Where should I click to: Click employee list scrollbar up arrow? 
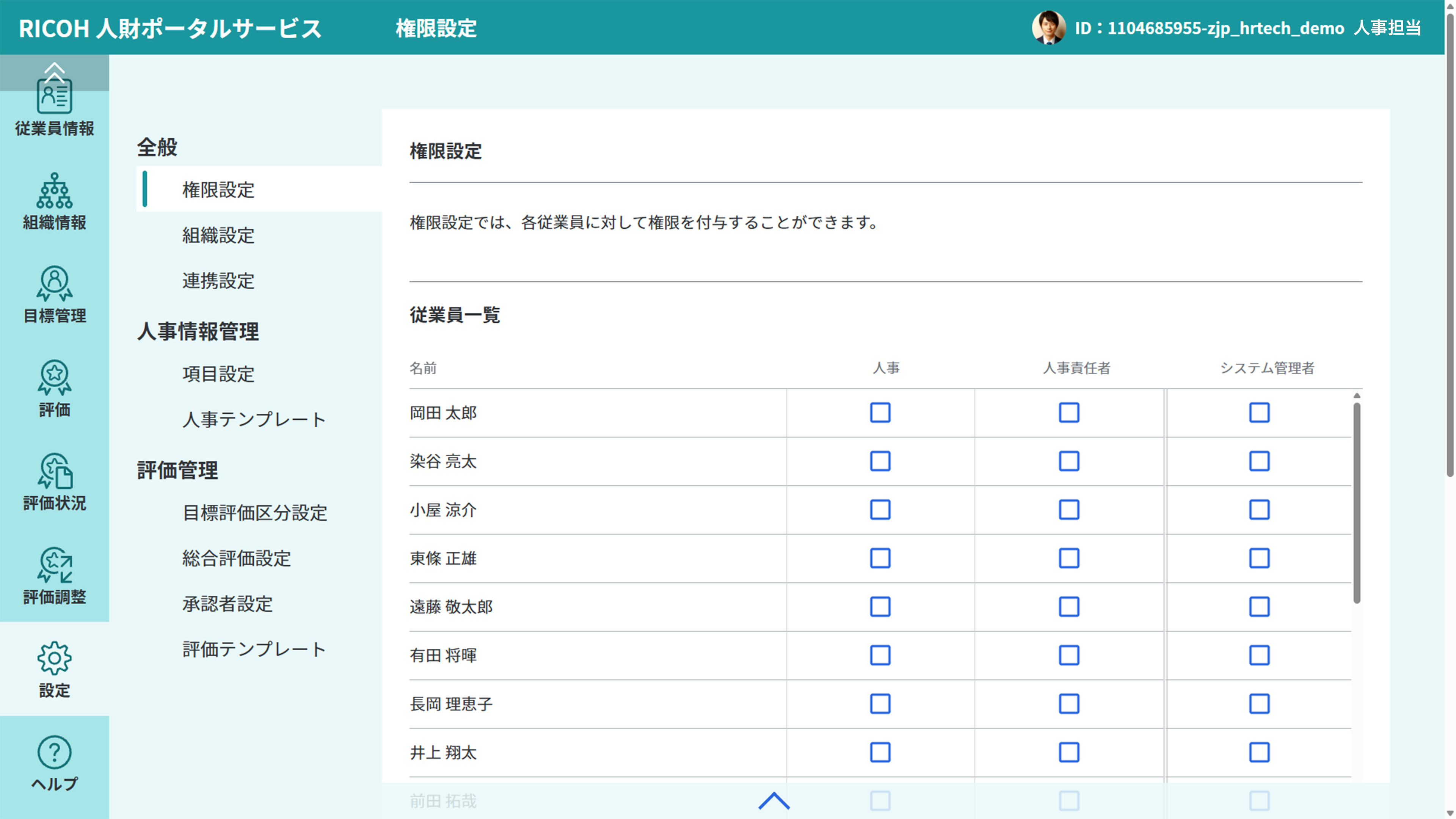[x=1357, y=395]
